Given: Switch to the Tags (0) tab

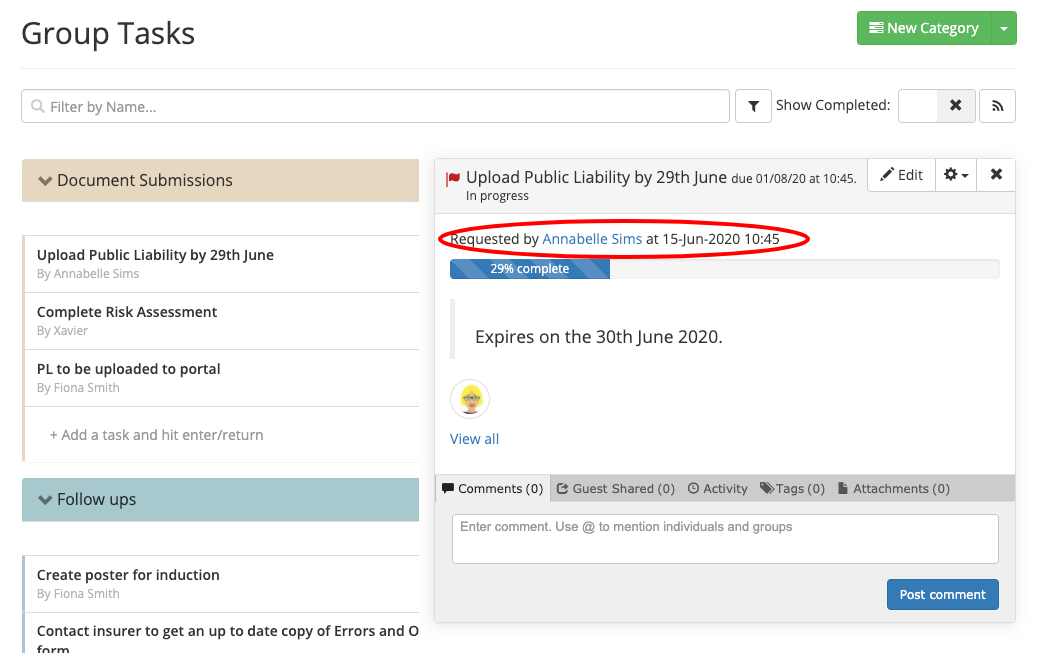Looking at the screenshot, I should 792,489.
